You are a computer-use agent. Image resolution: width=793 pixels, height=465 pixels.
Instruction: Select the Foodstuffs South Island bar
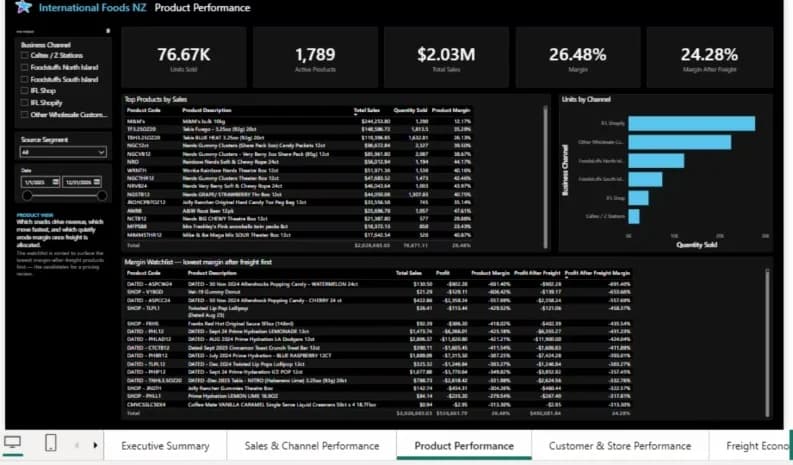tap(645, 179)
